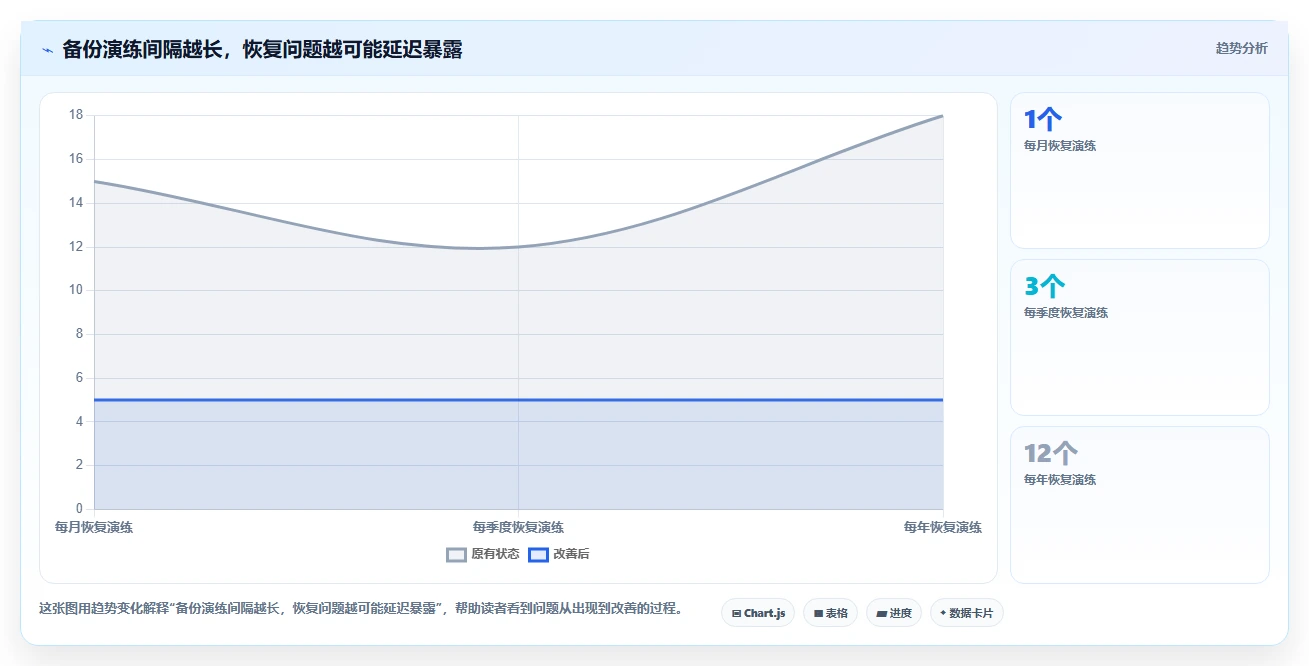Toggle the 原有状态 legend item
Image resolution: width=1309 pixels, height=666 pixels.
[x=482, y=554]
